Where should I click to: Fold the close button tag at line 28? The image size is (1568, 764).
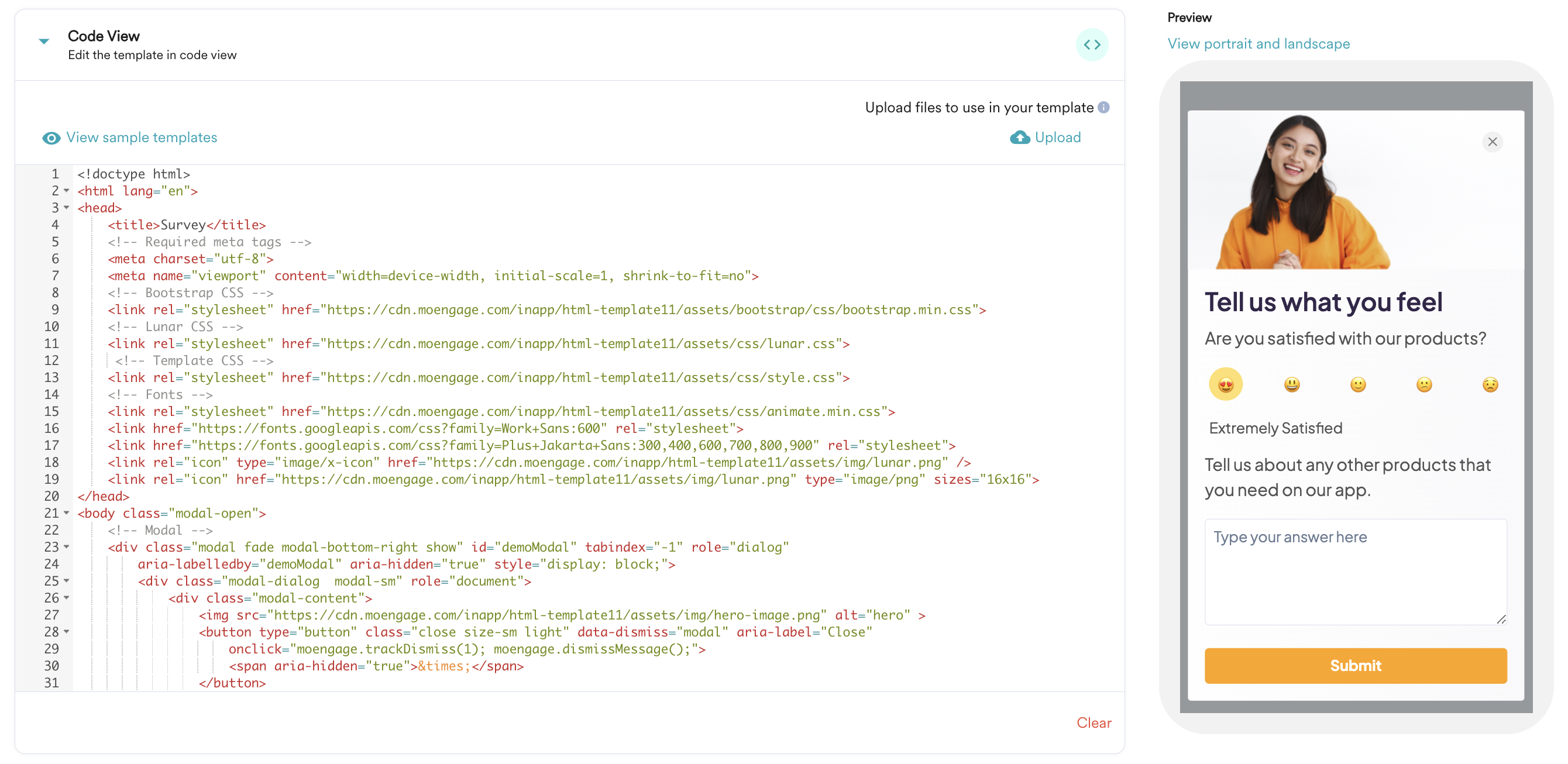[66, 632]
